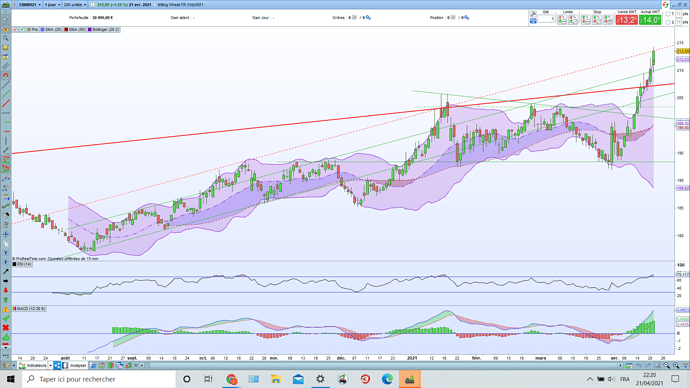The width and height of the screenshot is (690, 388).
Task: Click the green thumbs-up tool
Action: click(x=6, y=337)
